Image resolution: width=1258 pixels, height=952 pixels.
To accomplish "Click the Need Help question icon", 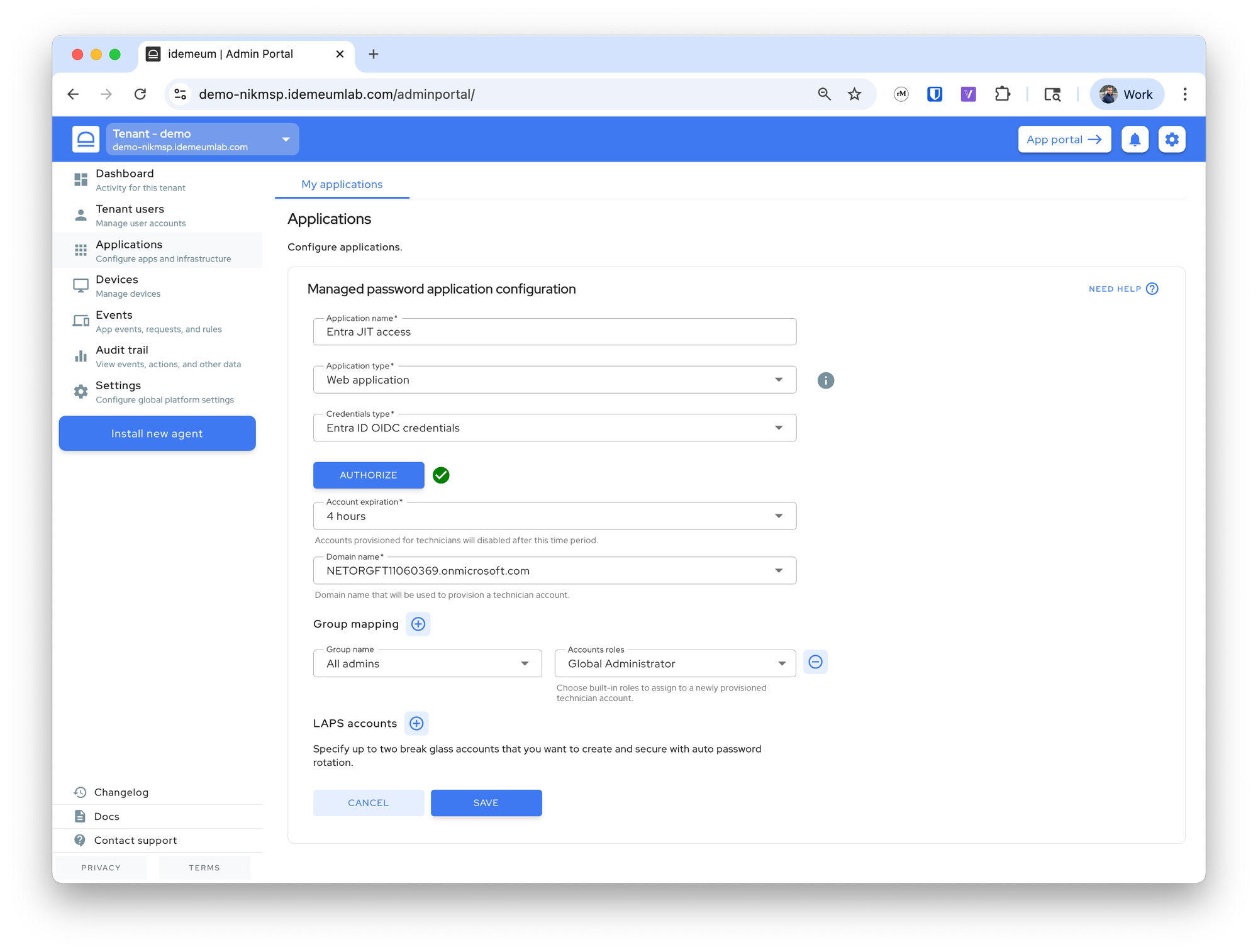I will pyautogui.click(x=1152, y=289).
